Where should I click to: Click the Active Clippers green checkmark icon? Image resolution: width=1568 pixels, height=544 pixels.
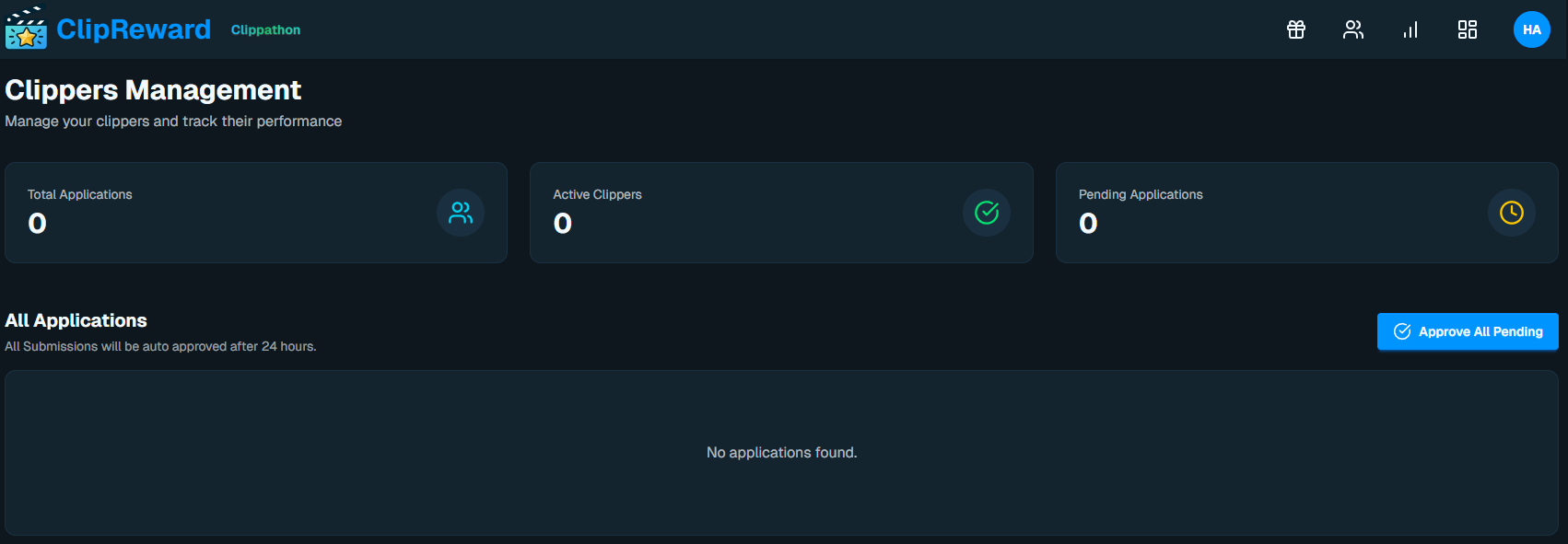point(987,213)
